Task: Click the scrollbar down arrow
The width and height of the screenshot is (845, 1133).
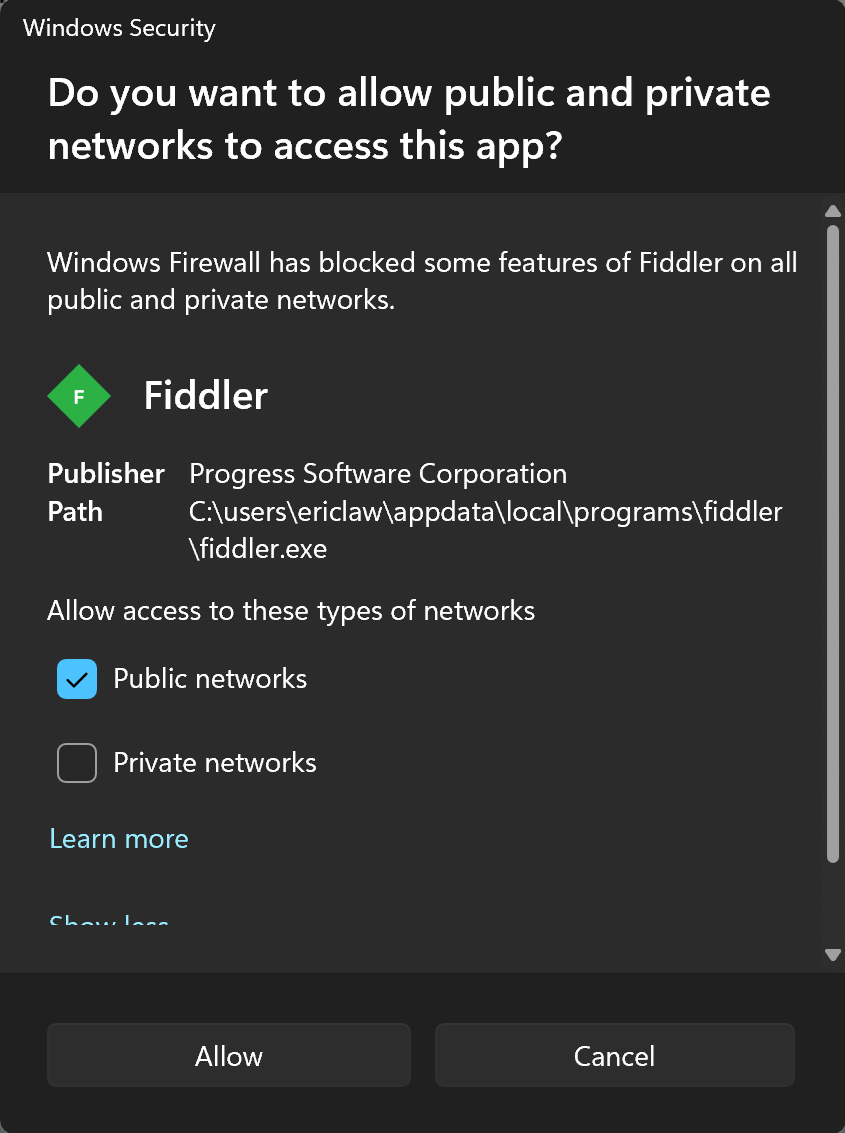Action: click(833, 955)
